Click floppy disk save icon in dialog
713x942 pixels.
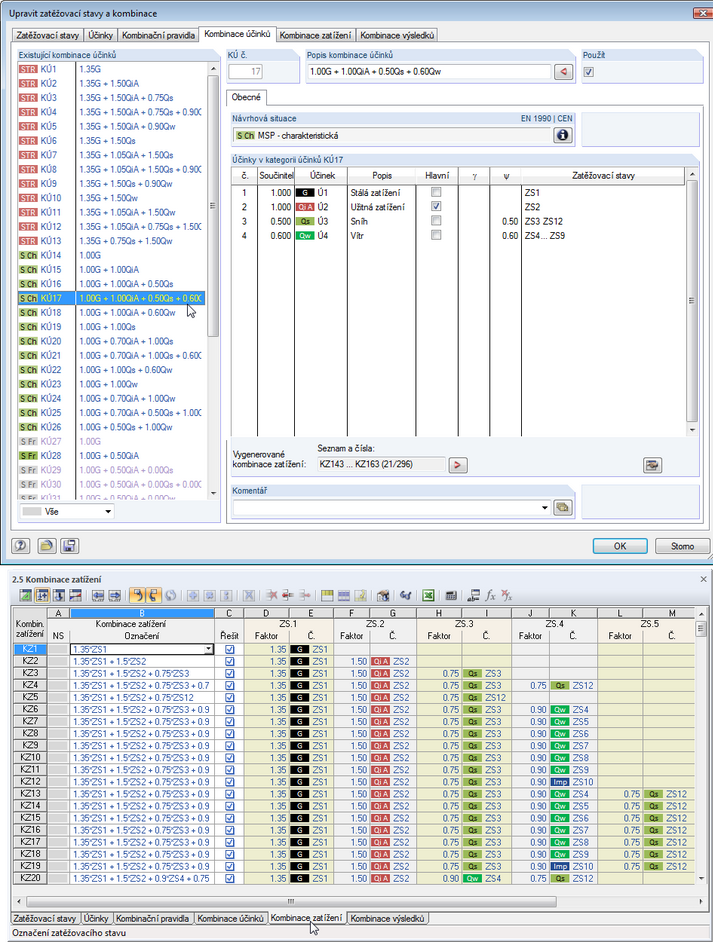70,545
